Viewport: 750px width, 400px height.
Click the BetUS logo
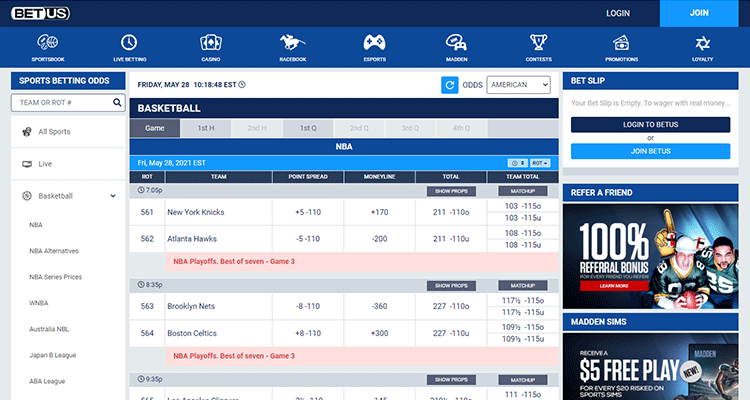click(41, 13)
